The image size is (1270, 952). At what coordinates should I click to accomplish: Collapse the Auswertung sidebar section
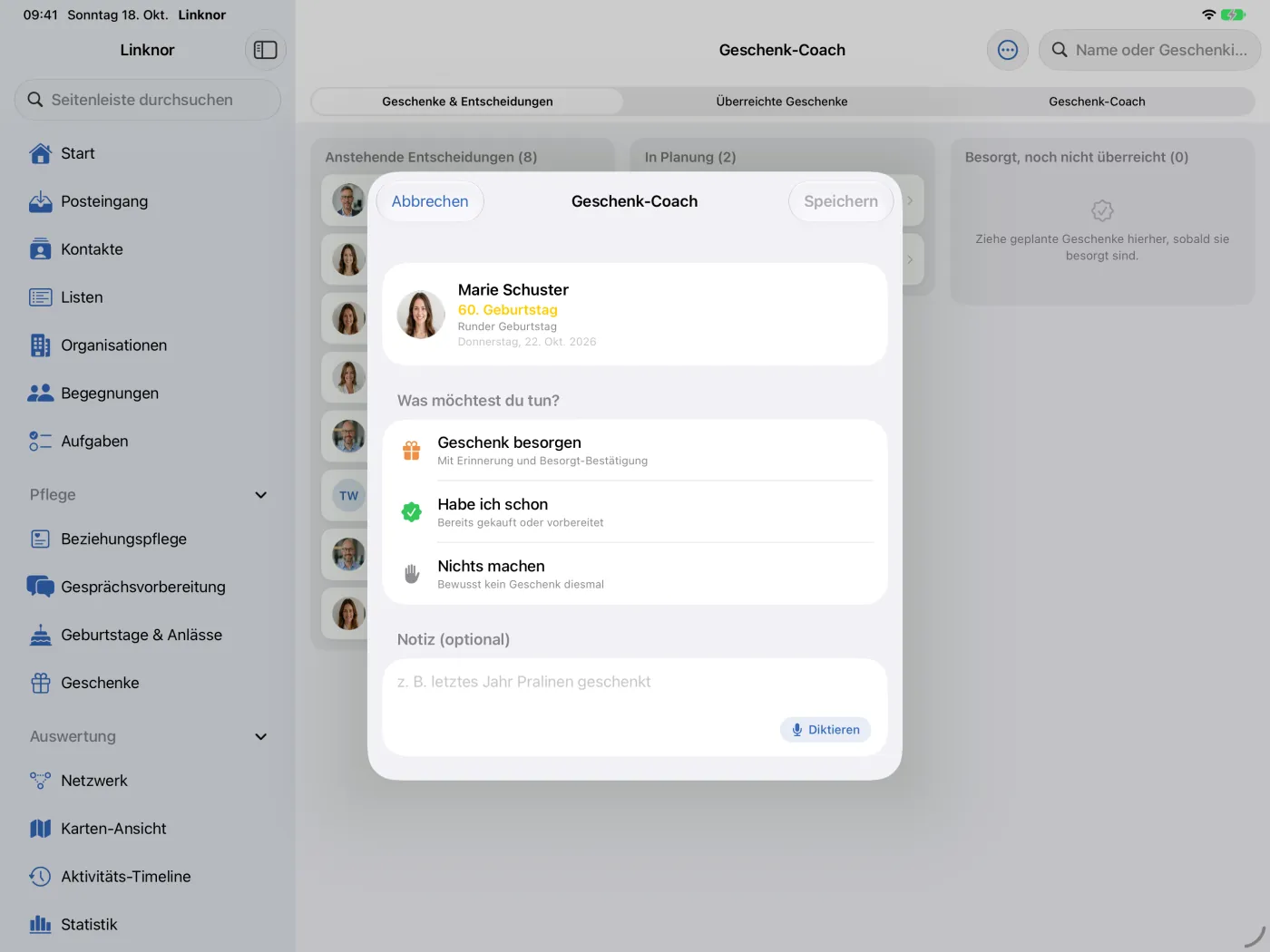260,737
